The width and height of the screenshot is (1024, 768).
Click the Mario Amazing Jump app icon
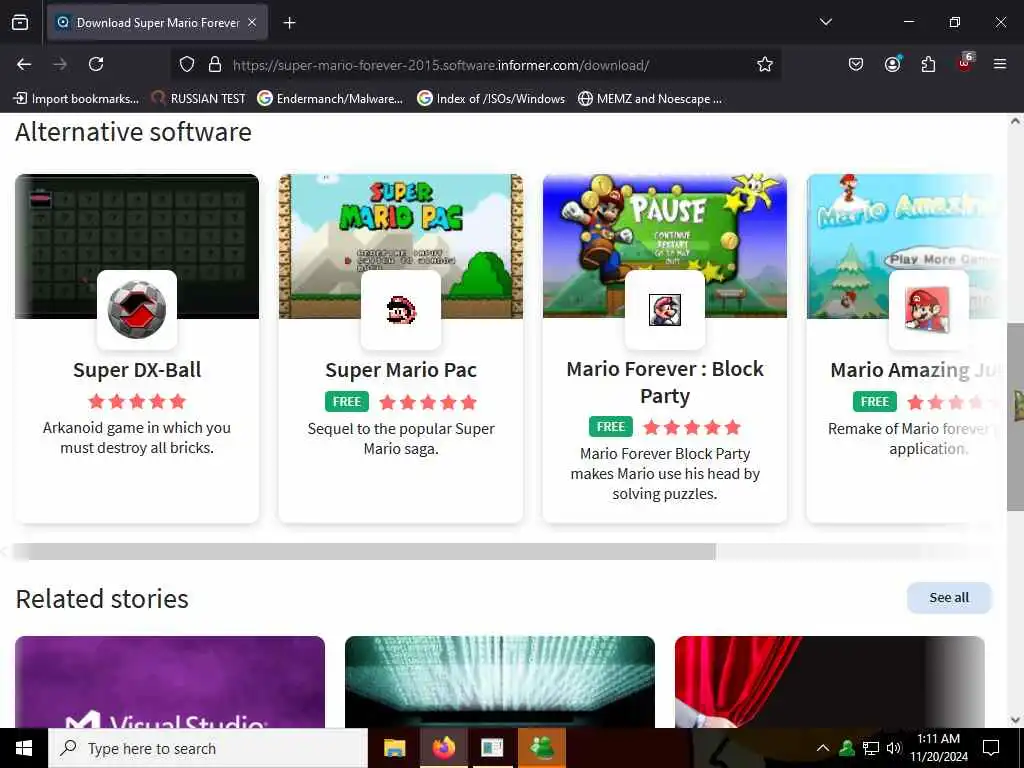[x=929, y=310]
